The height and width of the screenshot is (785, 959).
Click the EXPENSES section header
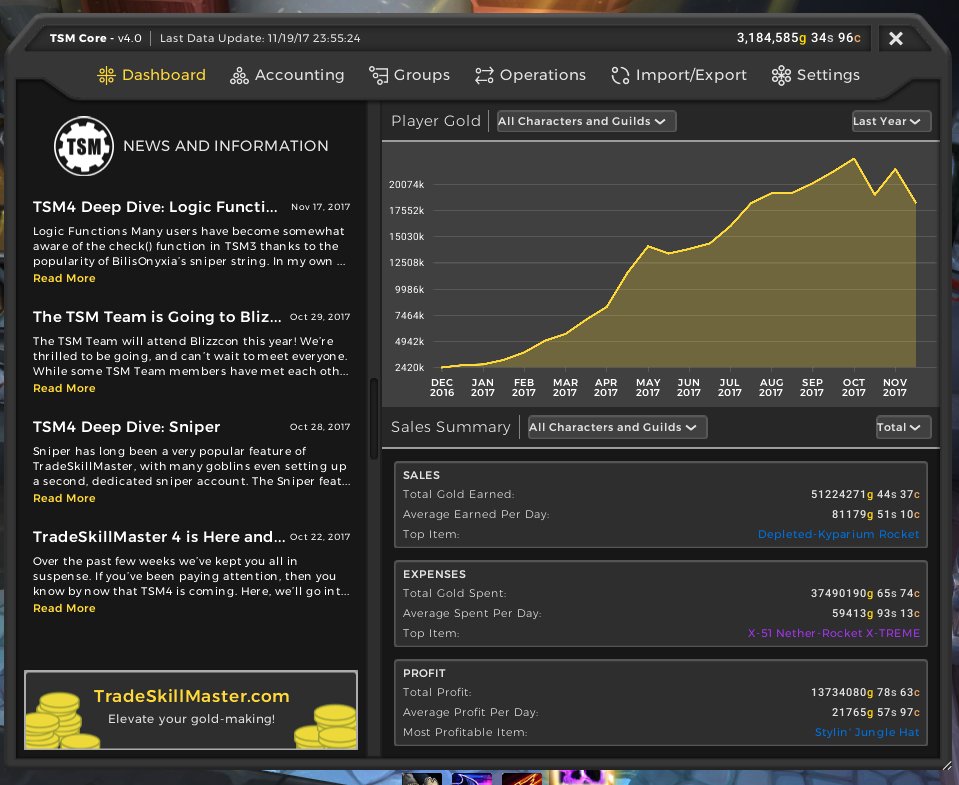434,574
